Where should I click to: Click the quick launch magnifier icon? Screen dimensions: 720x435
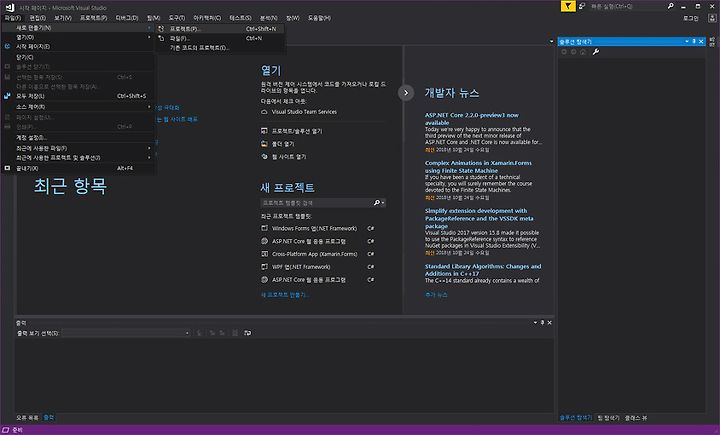point(670,6)
